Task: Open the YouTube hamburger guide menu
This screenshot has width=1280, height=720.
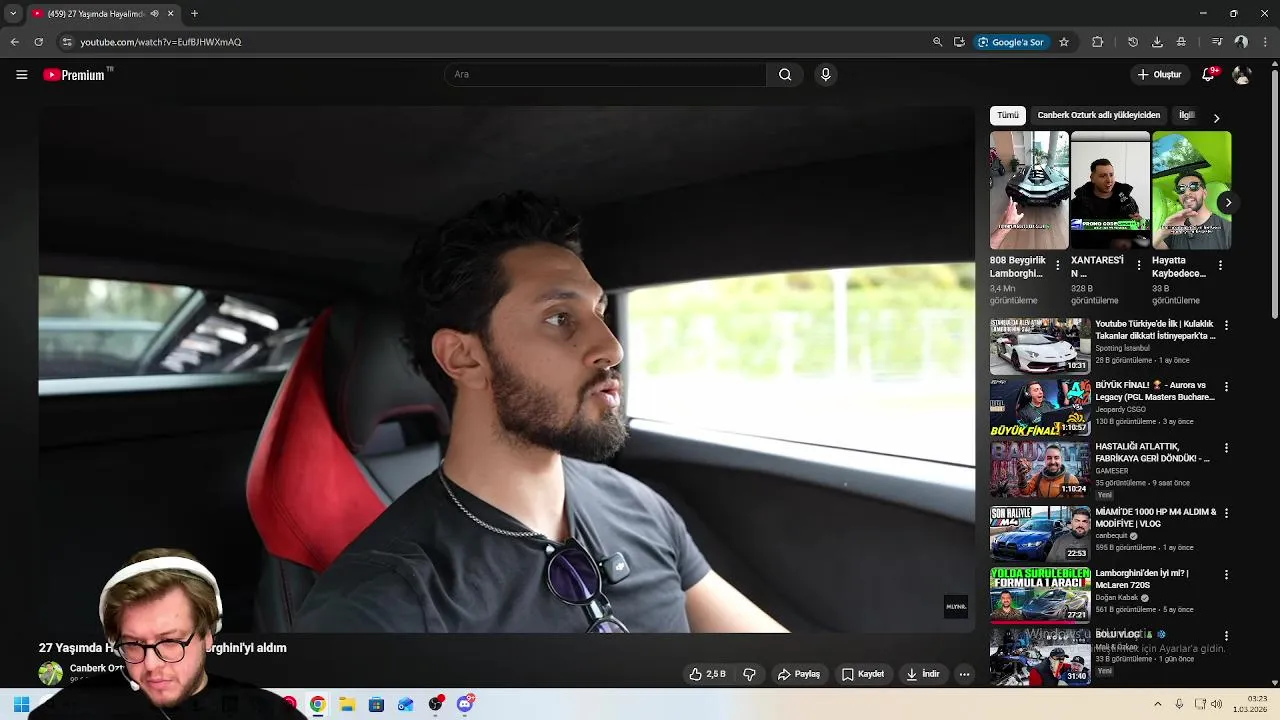Action: click(21, 75)
